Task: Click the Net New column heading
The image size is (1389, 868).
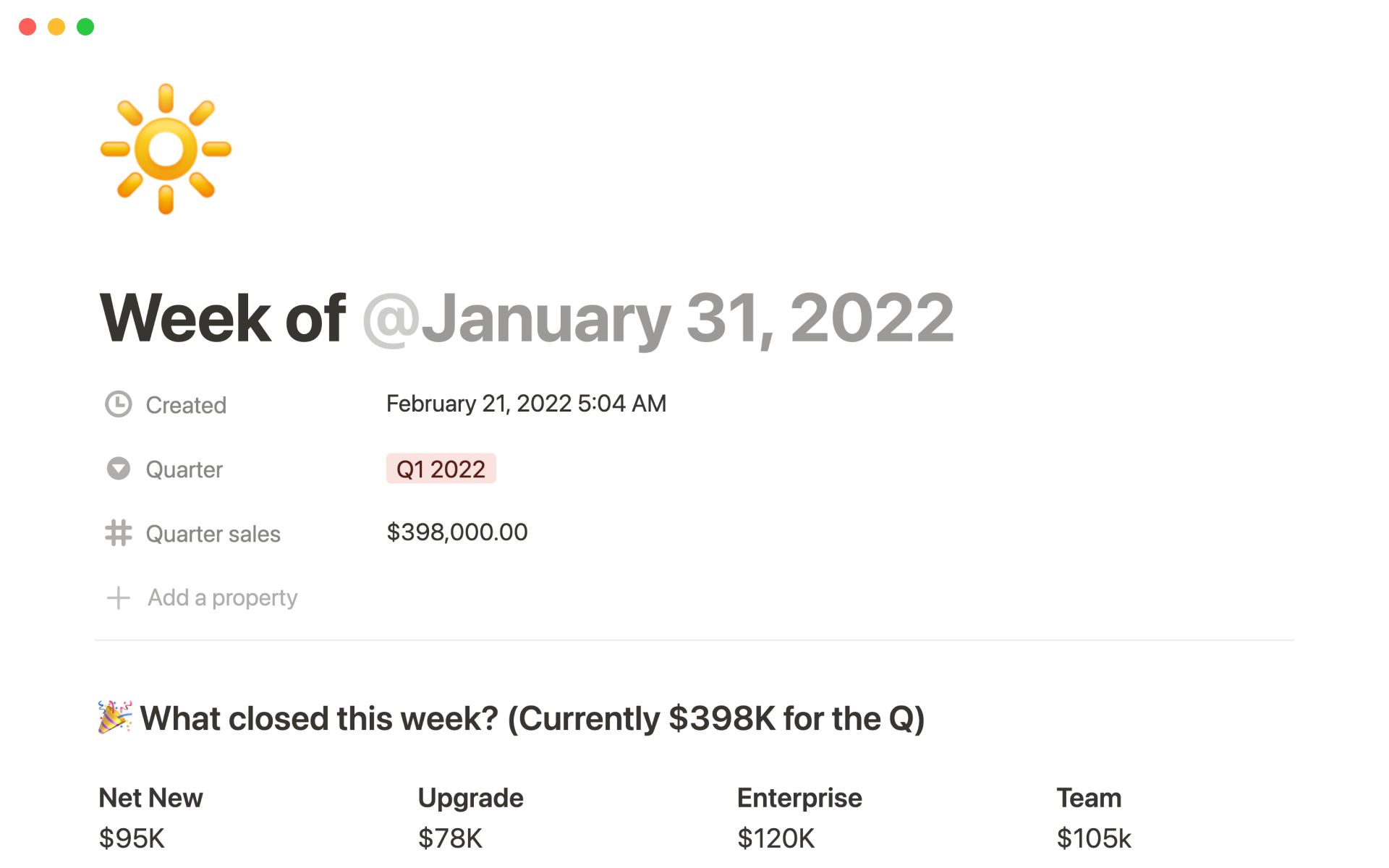Action: coord(150,798)
